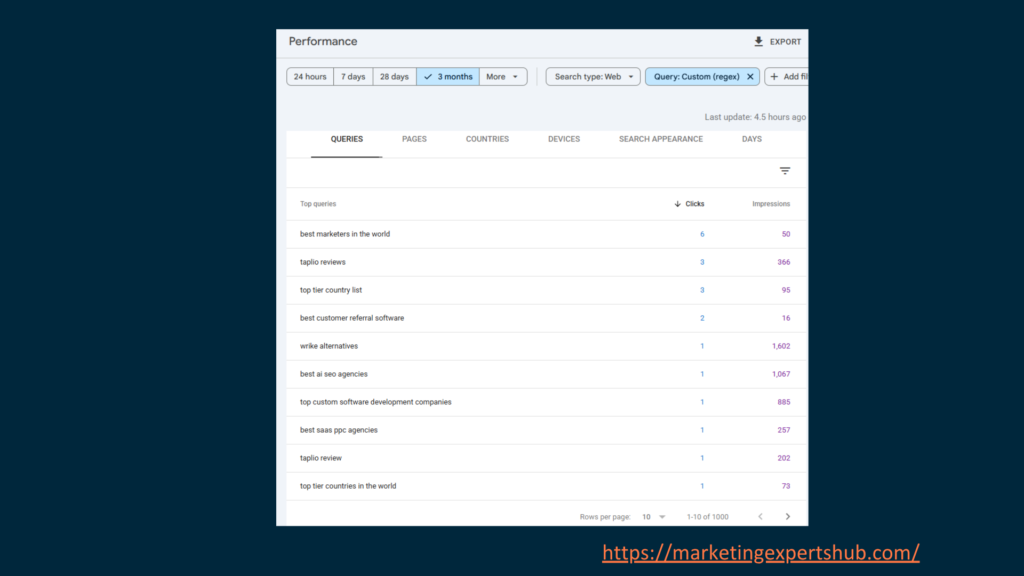Switch to the Countries tab
This screenshot has width=1024, height=576.
pos(487,139)
